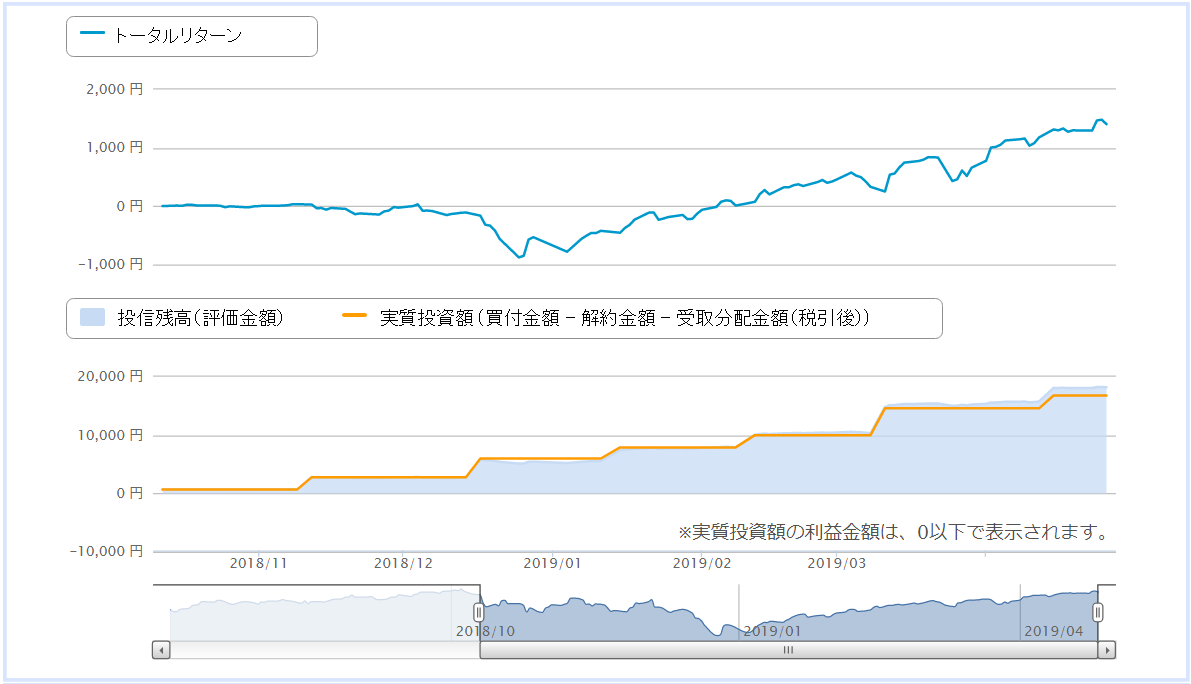Select the left range handle of navigator

(479, 612)
